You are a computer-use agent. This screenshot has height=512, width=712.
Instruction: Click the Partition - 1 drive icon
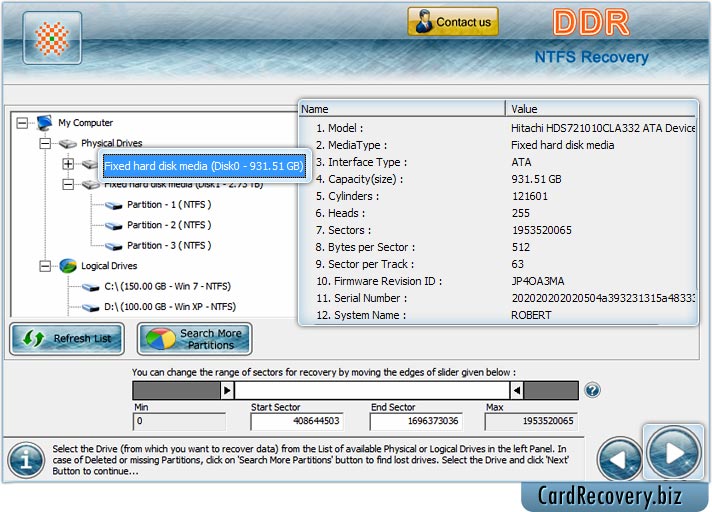[x=114, y=206]
